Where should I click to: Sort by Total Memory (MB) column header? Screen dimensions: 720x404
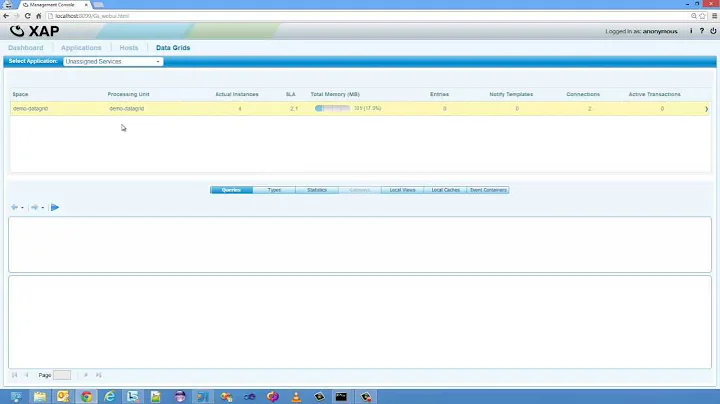coord(335,94)
